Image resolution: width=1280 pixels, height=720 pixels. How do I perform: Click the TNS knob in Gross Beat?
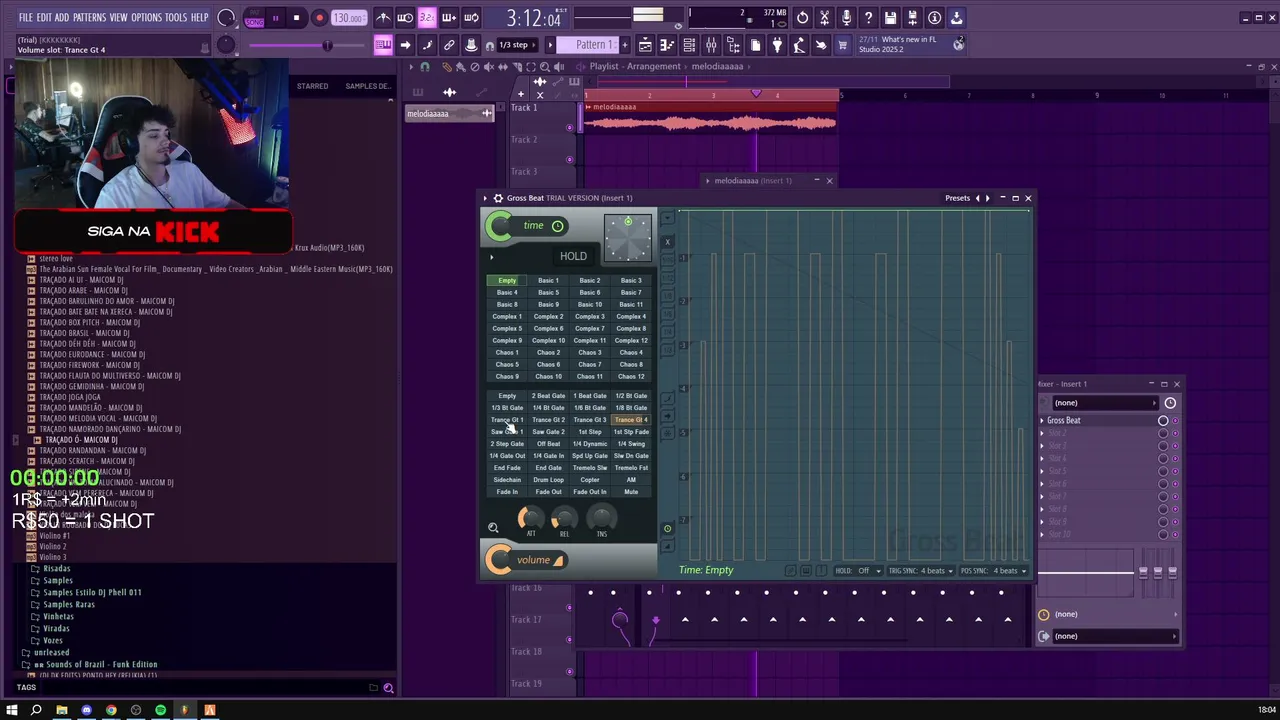601,518
